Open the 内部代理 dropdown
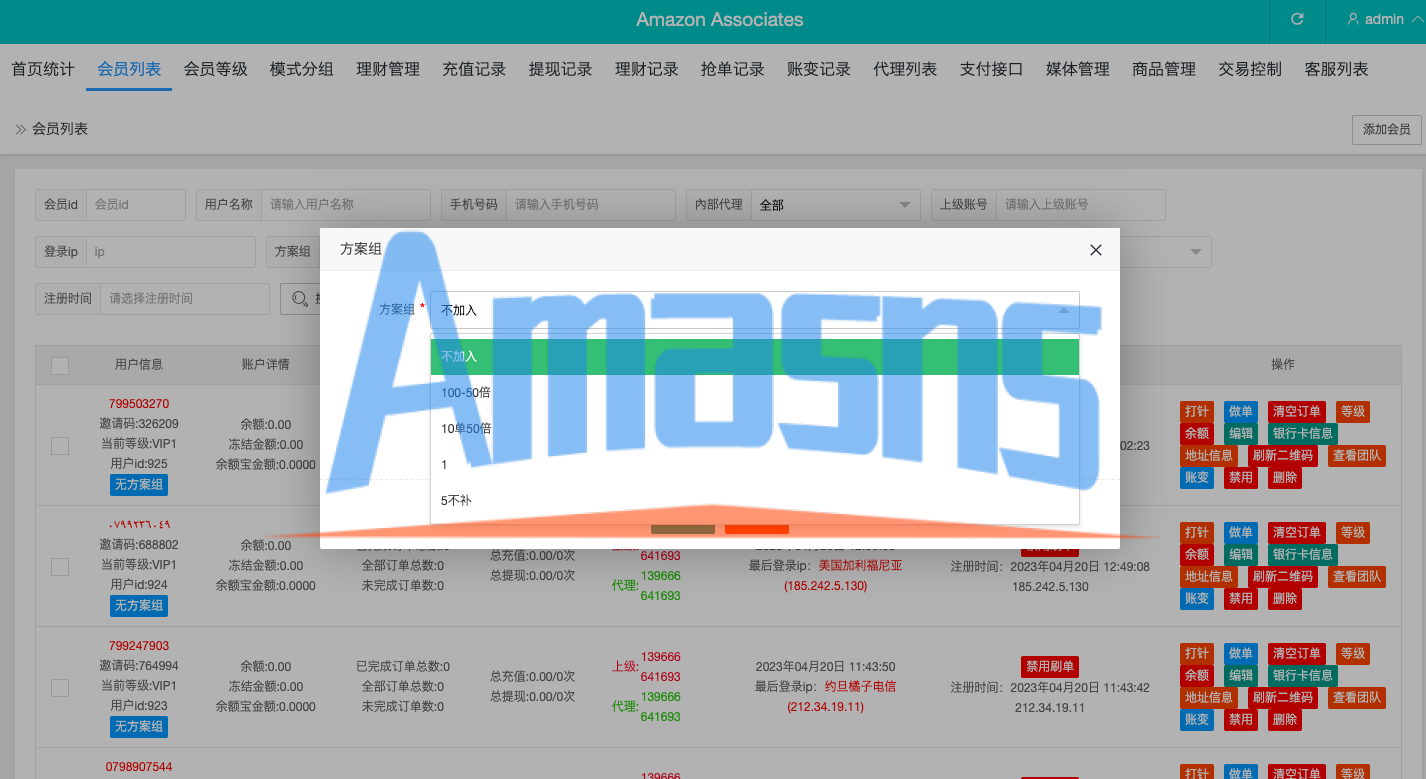This screenshot has height=779, width=1426. (836, 204)
